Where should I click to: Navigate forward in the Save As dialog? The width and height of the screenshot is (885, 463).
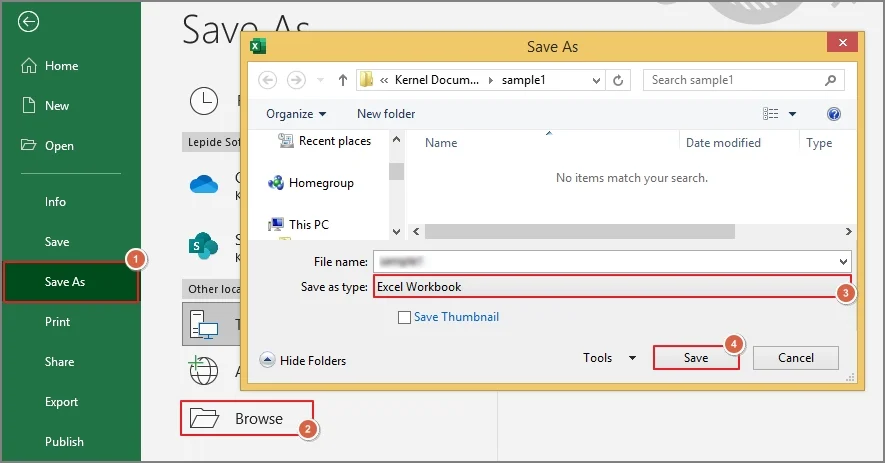click(296, 80)
